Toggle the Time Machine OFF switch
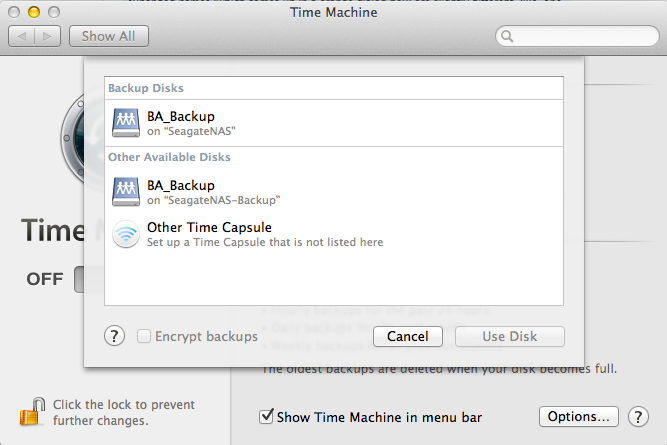Image resolution: width=667 pixels, height=445 pixels. tap(79, 279)
